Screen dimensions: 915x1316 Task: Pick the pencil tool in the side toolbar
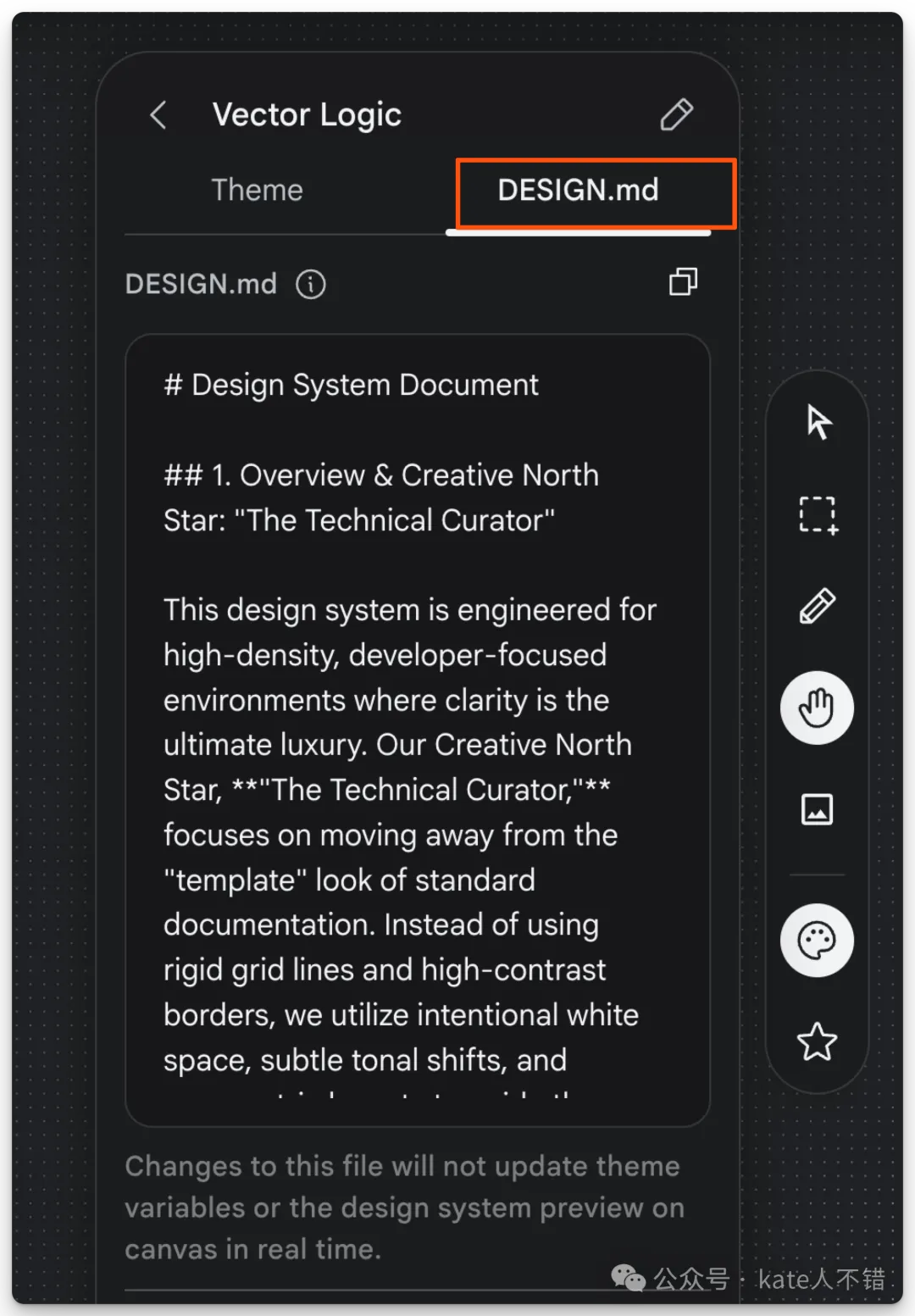(x=818, y=607)
